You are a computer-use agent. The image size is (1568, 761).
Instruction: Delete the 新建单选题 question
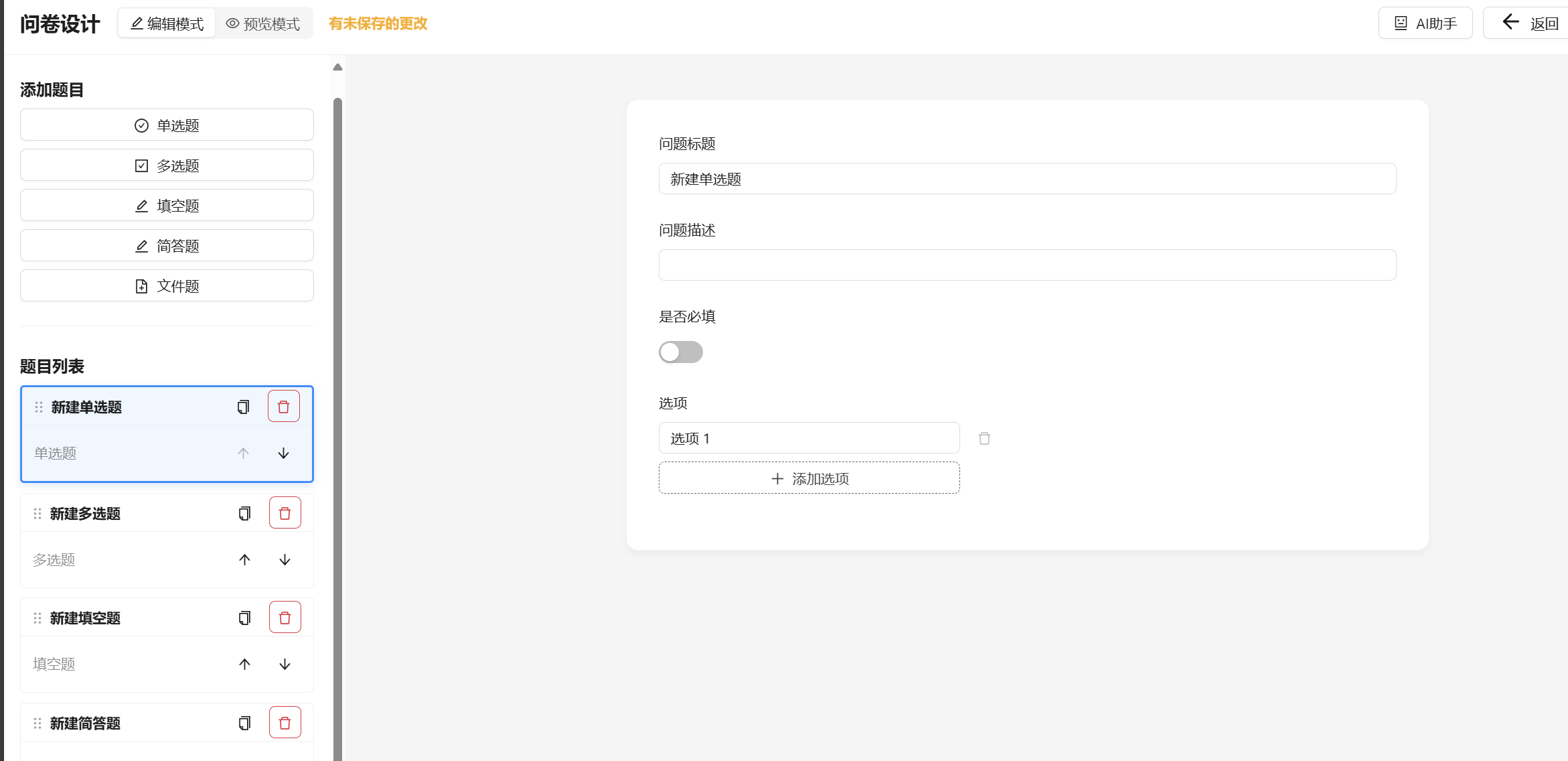coord(283,407)
